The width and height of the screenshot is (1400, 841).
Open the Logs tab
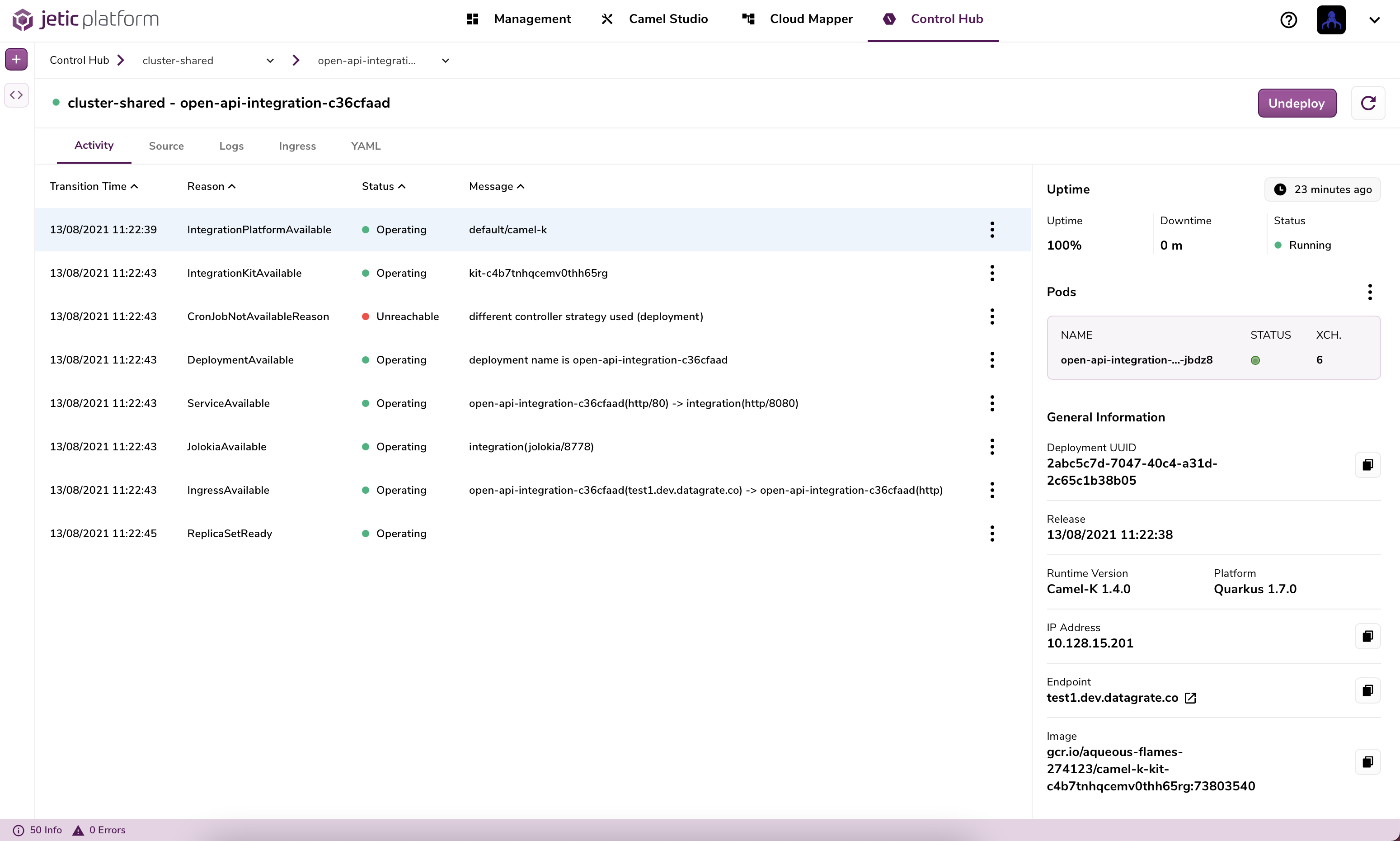(232, 146)
